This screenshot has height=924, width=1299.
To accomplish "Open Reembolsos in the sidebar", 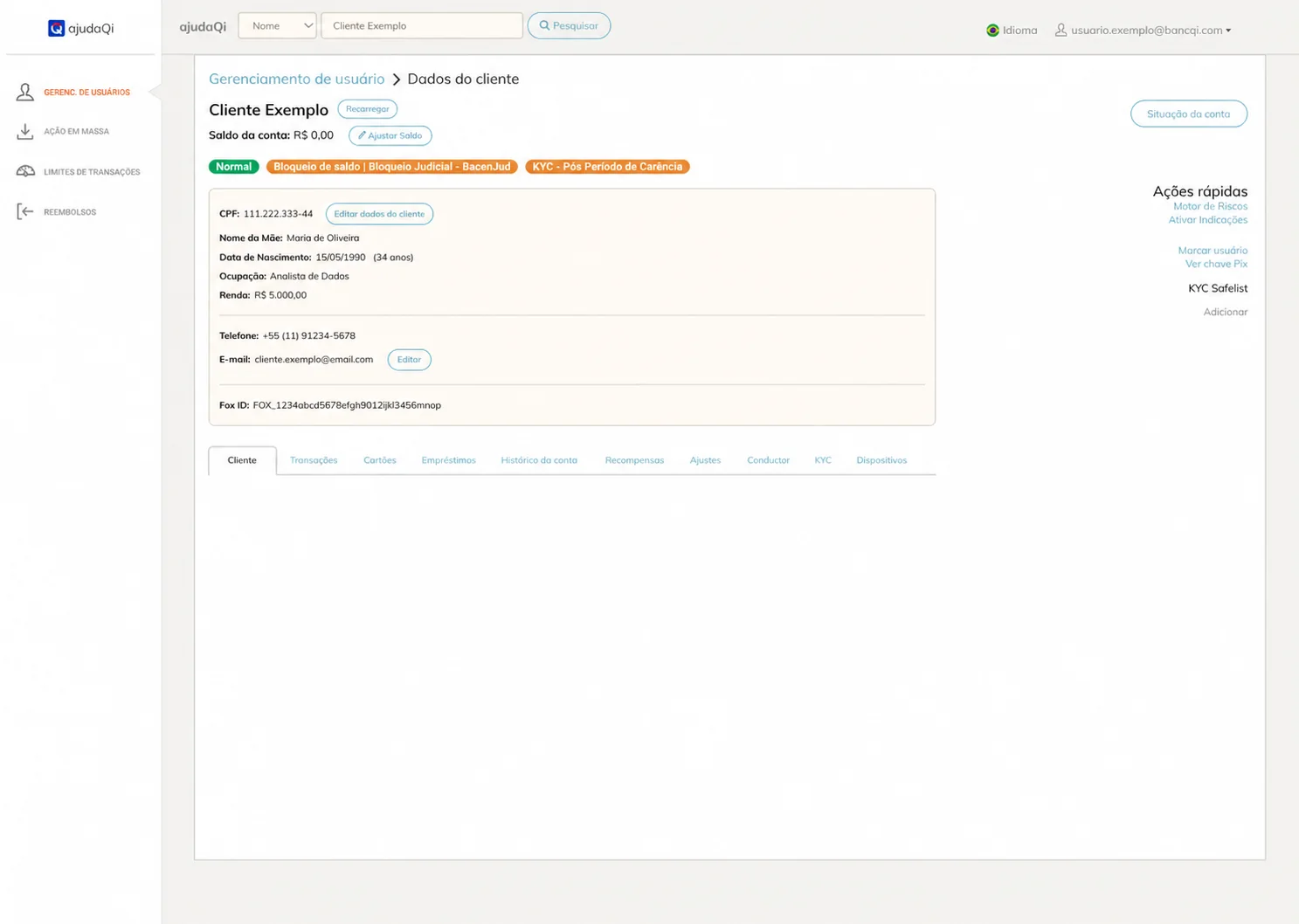I will (70, 212).
